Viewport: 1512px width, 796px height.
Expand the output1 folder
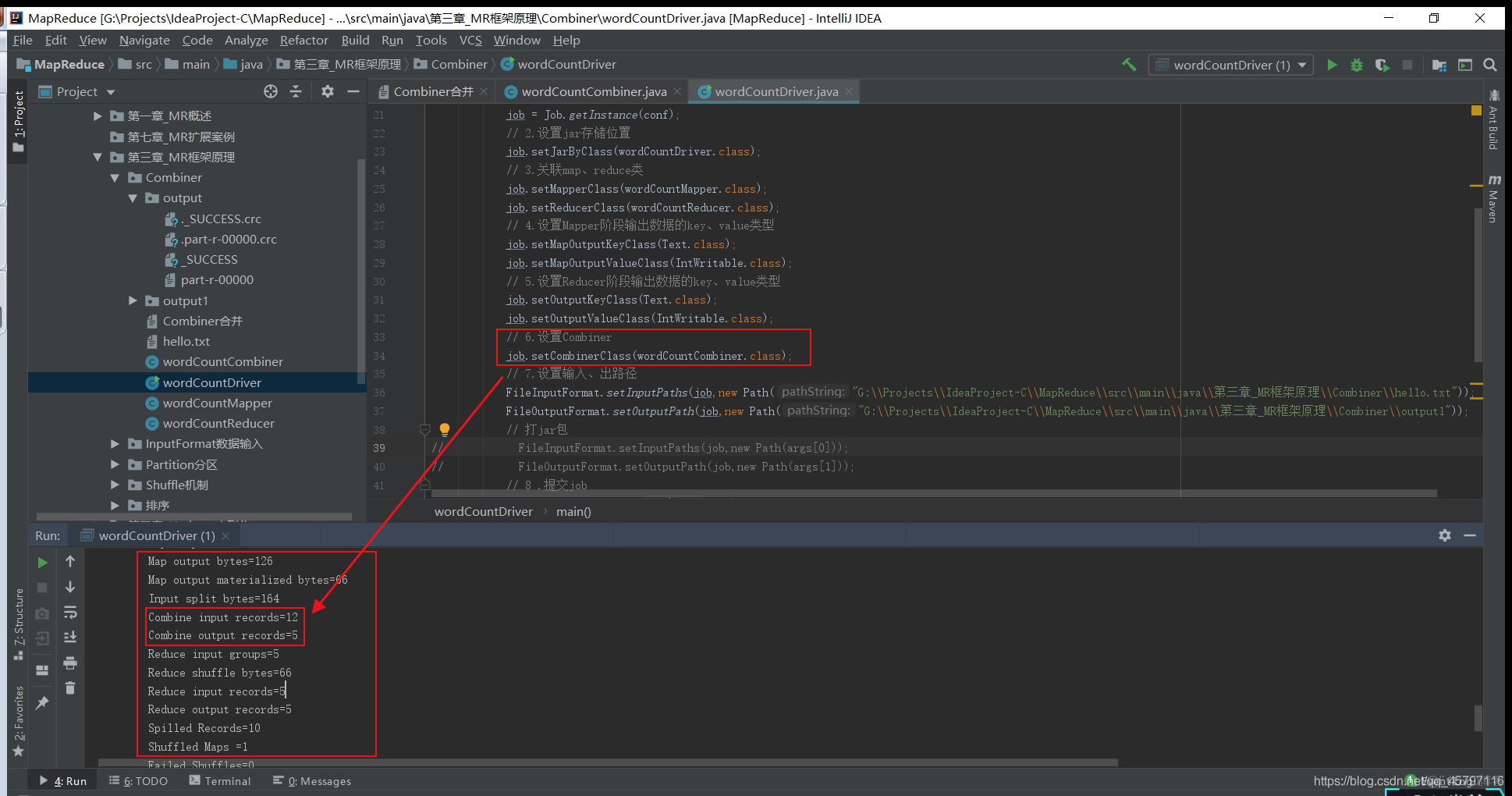[x=133, y=300]
